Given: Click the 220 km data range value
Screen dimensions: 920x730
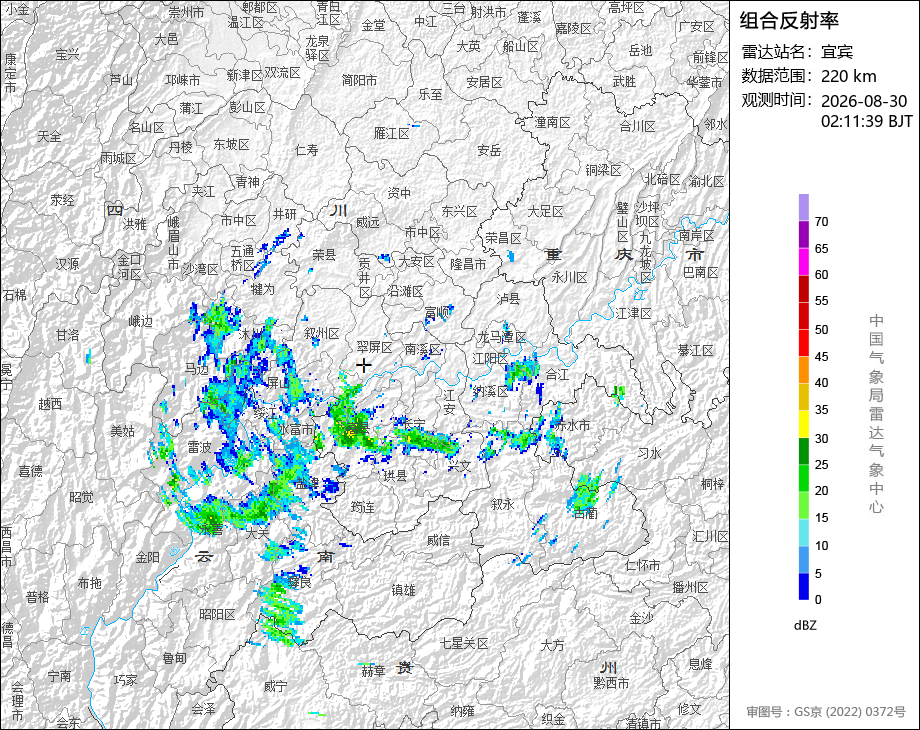Looking at the screenshot, I should (x=848, y=76).
